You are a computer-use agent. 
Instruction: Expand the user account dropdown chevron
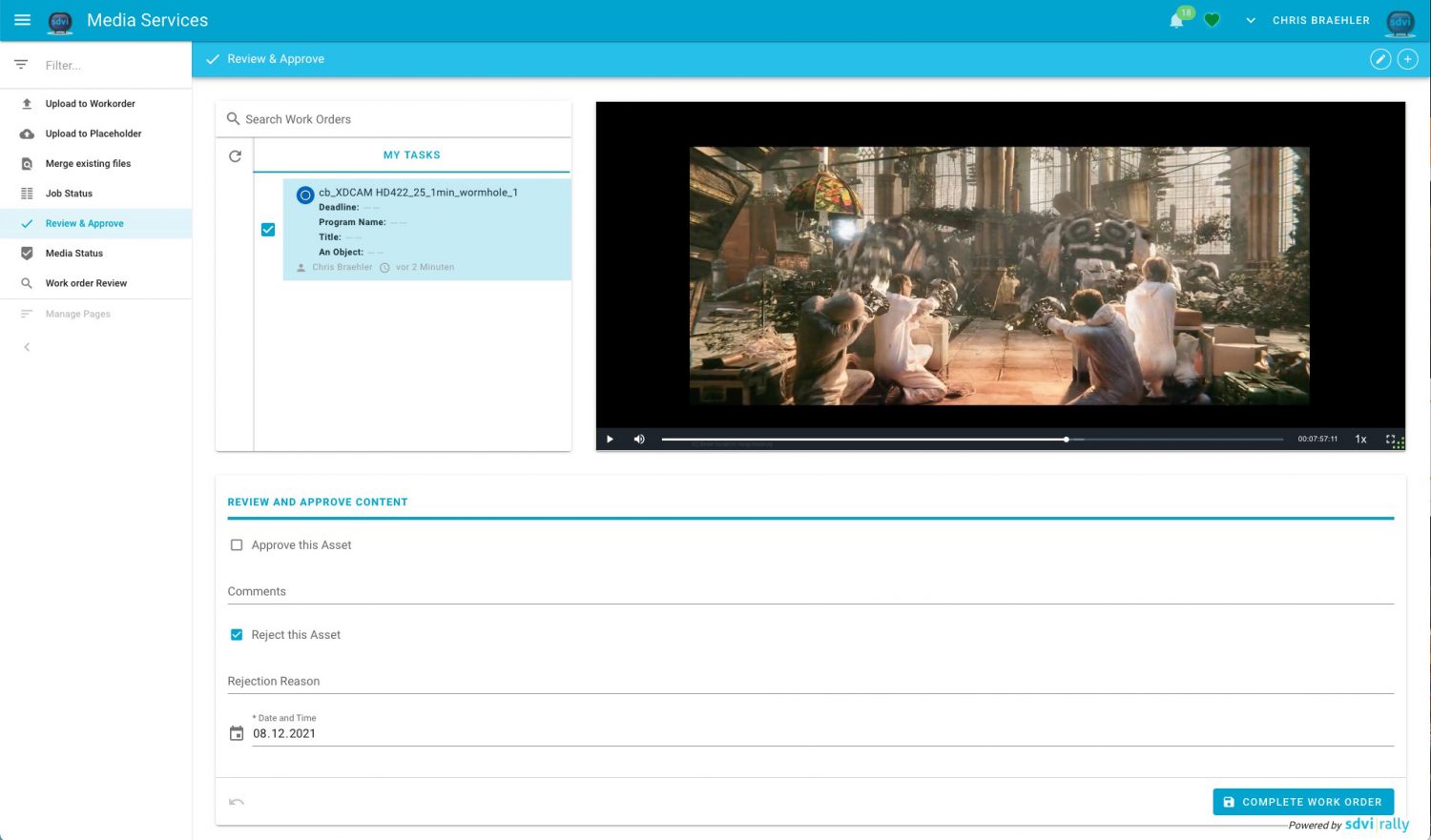(x=1250, y=20)
